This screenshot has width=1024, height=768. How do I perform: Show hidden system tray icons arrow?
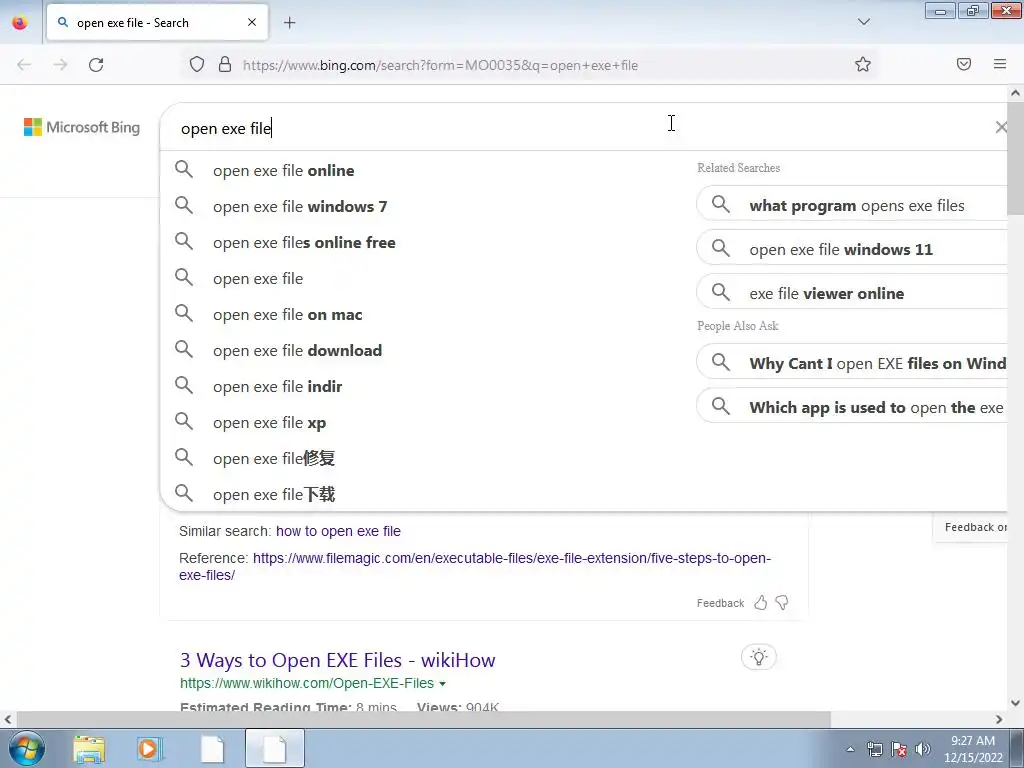coord(850,749)
